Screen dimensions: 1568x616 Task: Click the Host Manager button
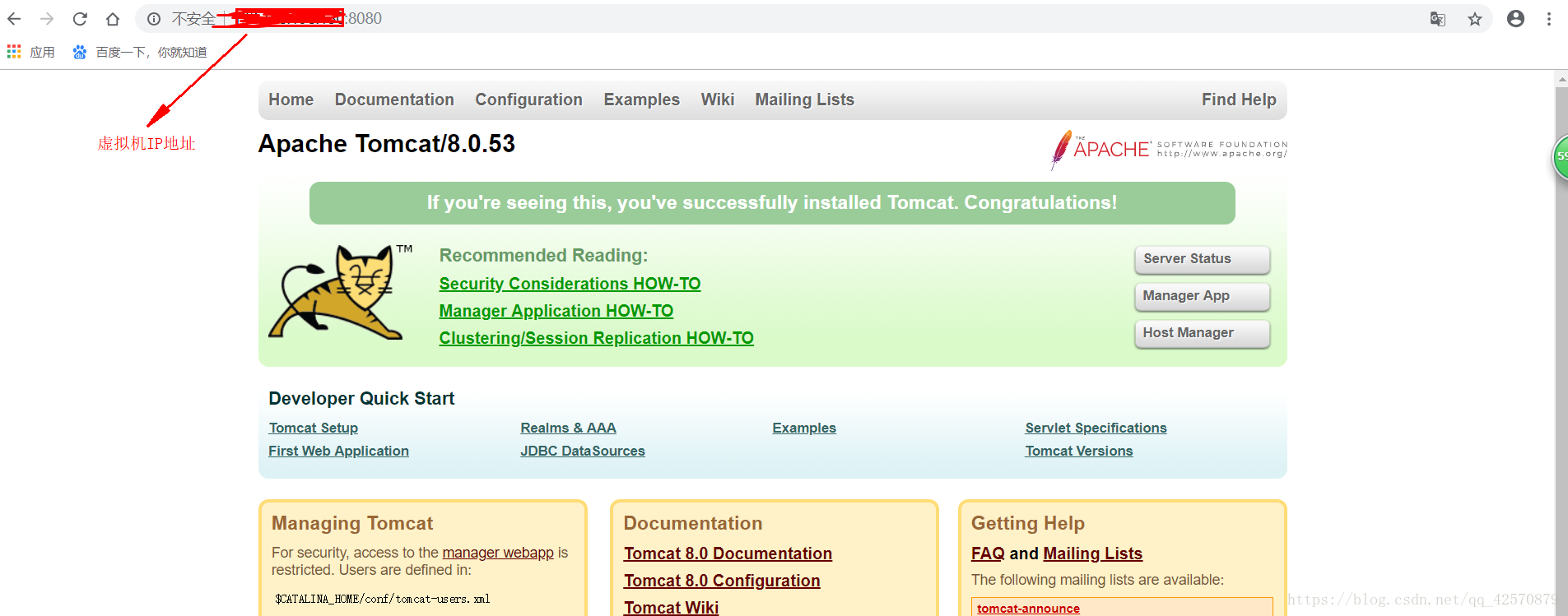tap(1202, 333)
